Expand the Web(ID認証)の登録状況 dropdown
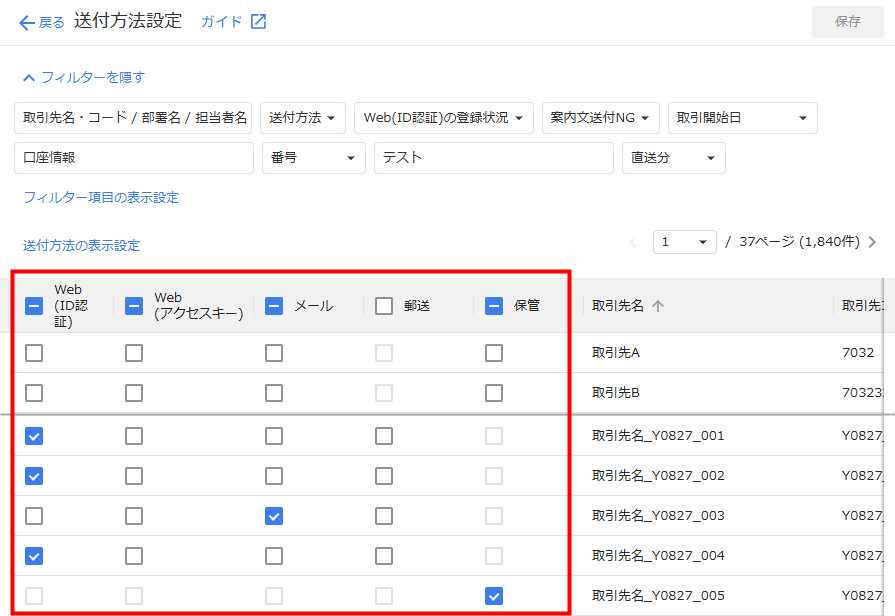Image resolution: width=895 pixels, height=616 pixels. (x=443, y=118)
